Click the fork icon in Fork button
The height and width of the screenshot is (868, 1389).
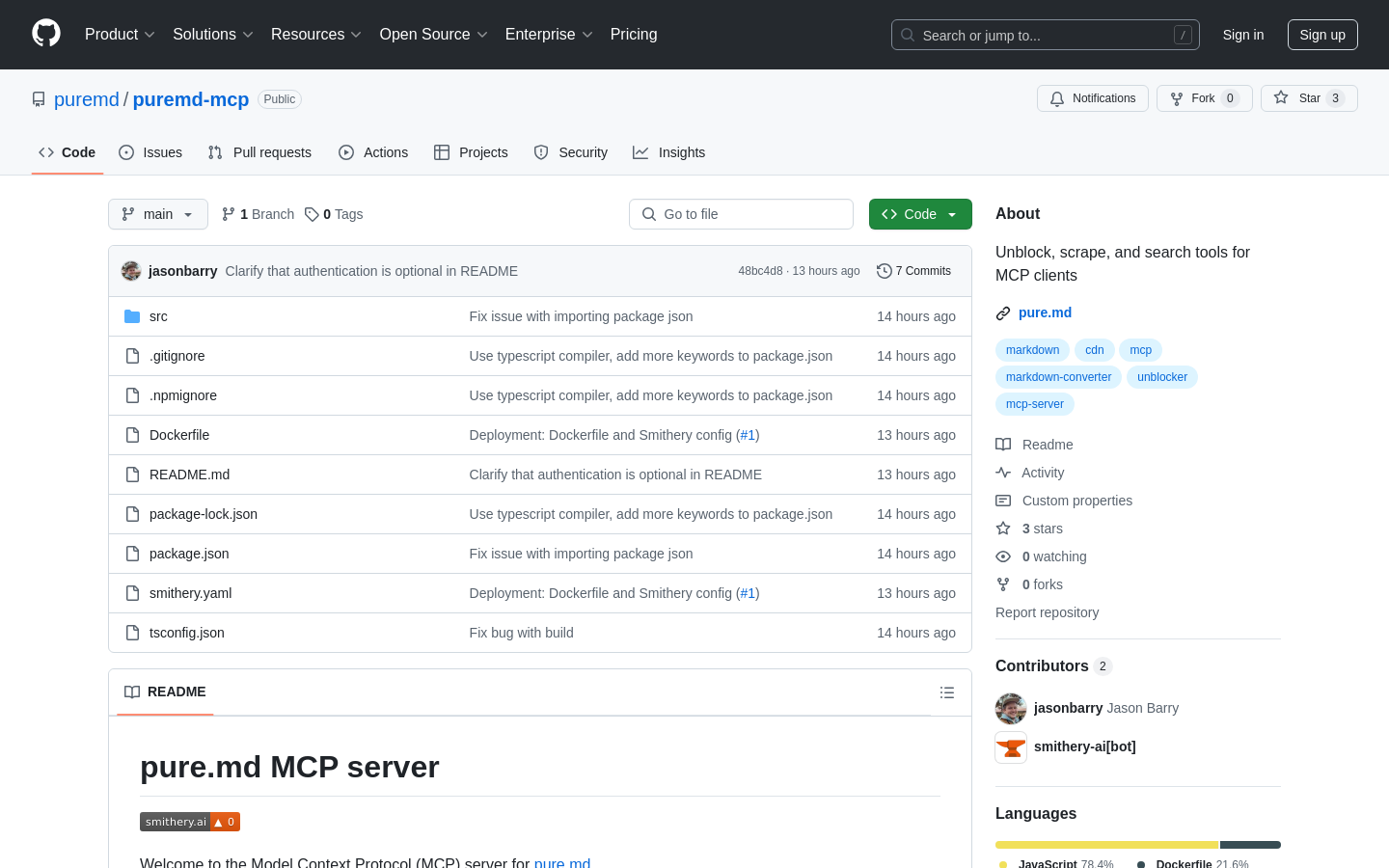click(1177, 98)
